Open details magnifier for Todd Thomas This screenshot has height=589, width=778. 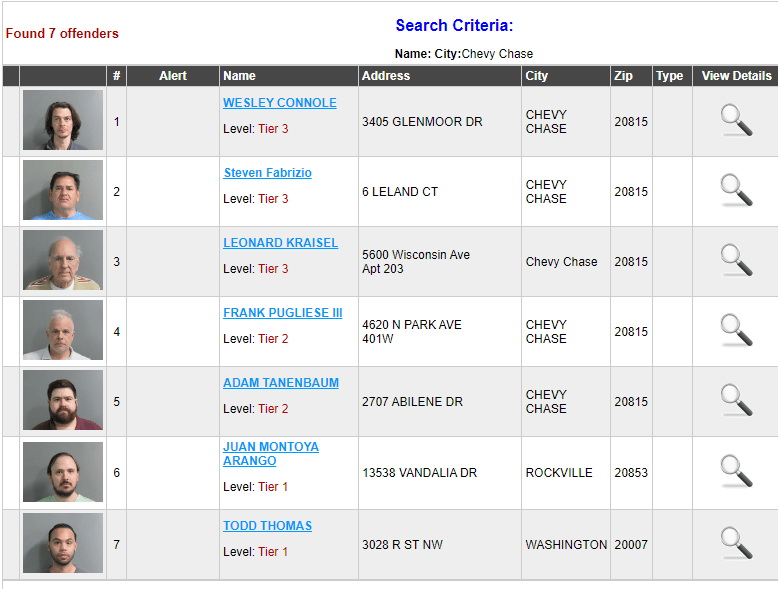tap(736, 543)
